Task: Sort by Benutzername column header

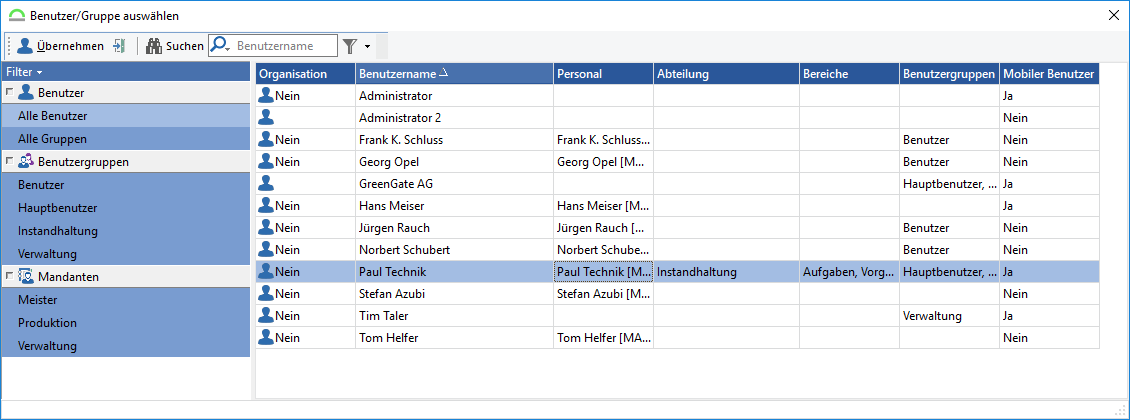Action: pos(455,73)
